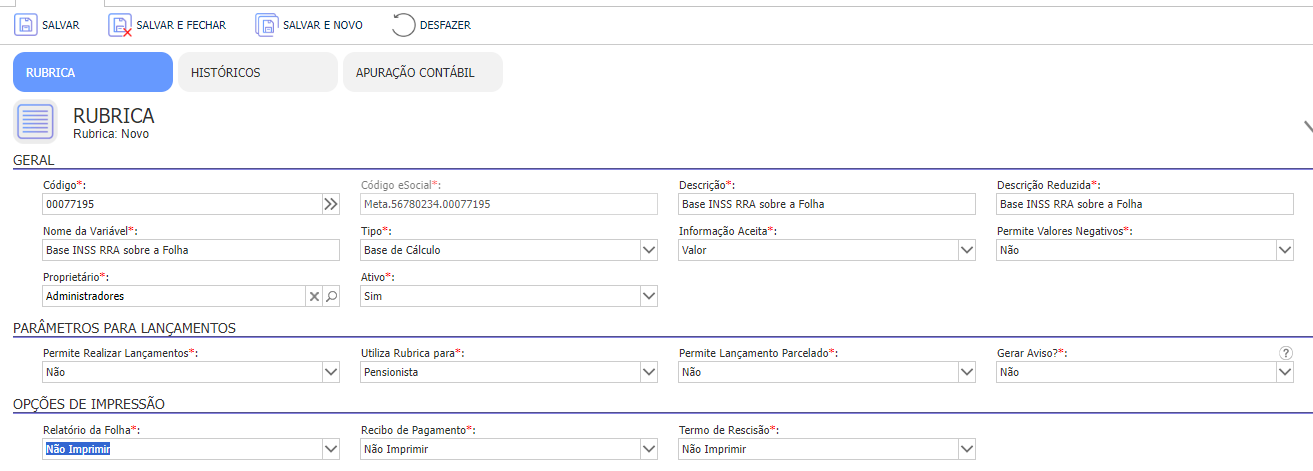The width and height of the screenshot is (1313, 471).
Task: Open the Permite Valores Negativos dropdown
Action: [1284, 250]
